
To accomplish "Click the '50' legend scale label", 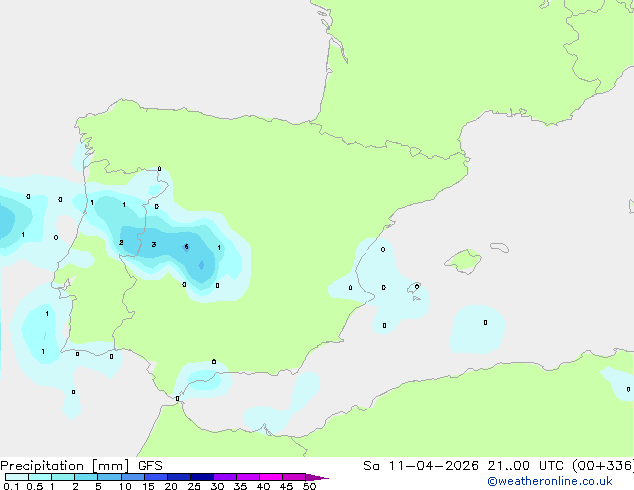I will (x=309, y=486).
